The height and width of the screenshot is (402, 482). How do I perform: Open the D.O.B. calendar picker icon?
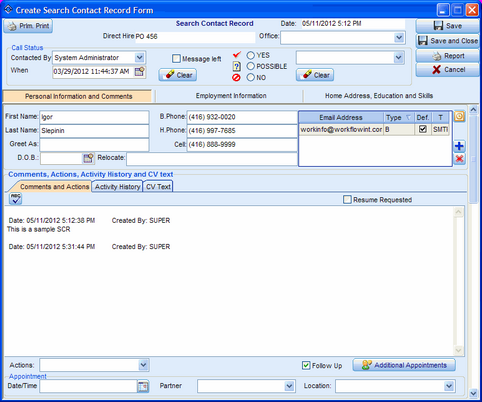(x=88, y=158)
